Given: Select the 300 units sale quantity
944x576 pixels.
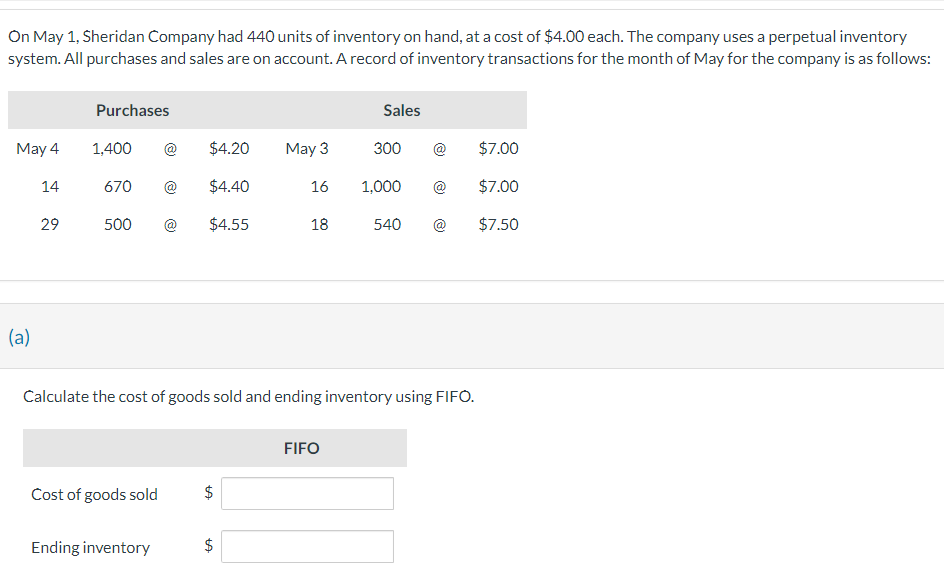Looking at the screenshot, I should (387, 149).
